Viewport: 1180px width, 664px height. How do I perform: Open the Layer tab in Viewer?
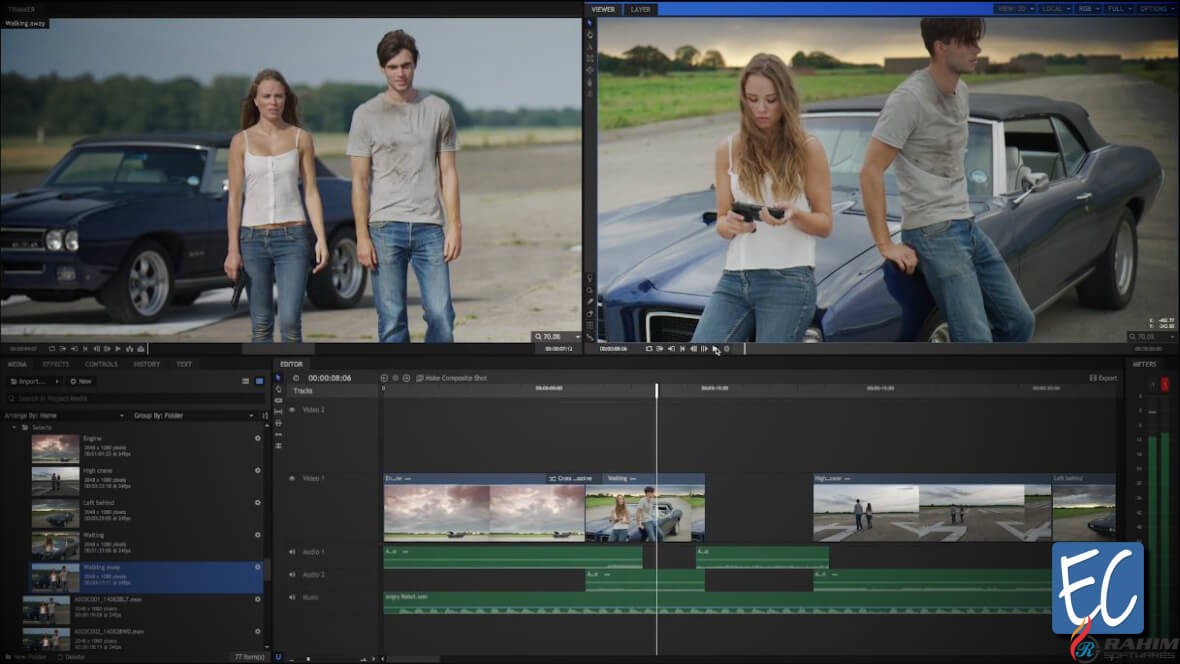click(x=640, y=9)
